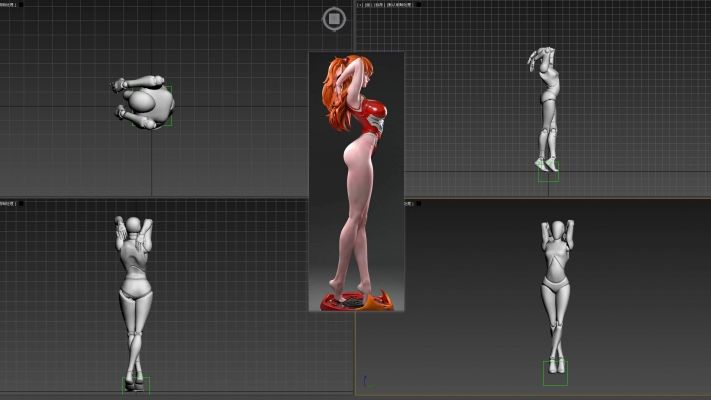Viewport: 711px width, 400px height.
Task: Click the axis gizmo in the bottom-right viewport corner
Action: [x=366, y=381]
